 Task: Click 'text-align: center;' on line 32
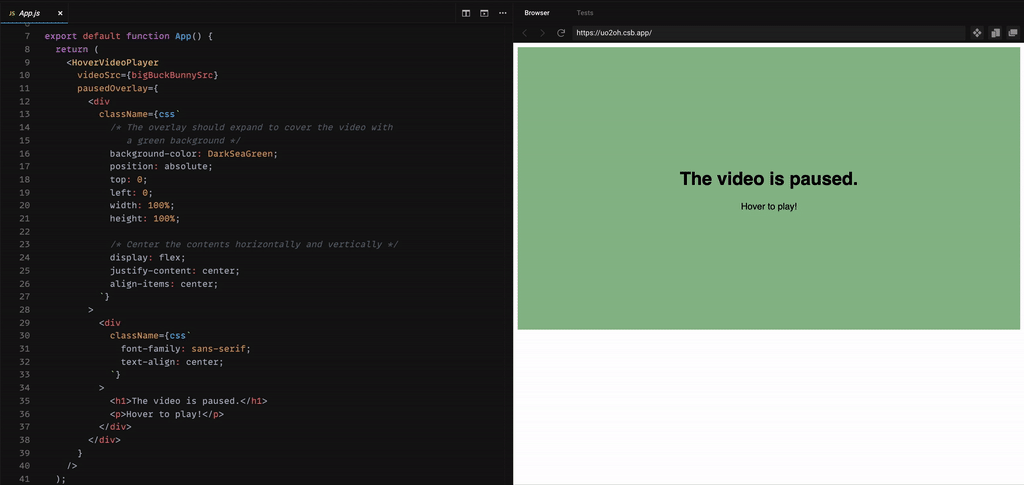(172, 362)
